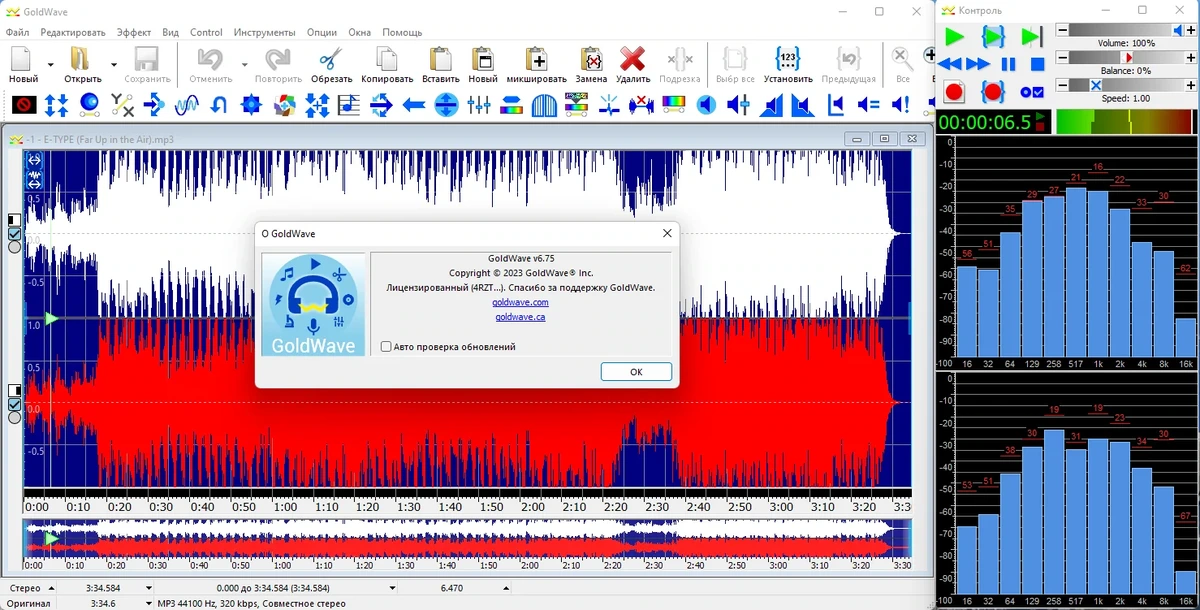Start recording with the red circle button
This screenshot has height=610, width=1200.
954,92
